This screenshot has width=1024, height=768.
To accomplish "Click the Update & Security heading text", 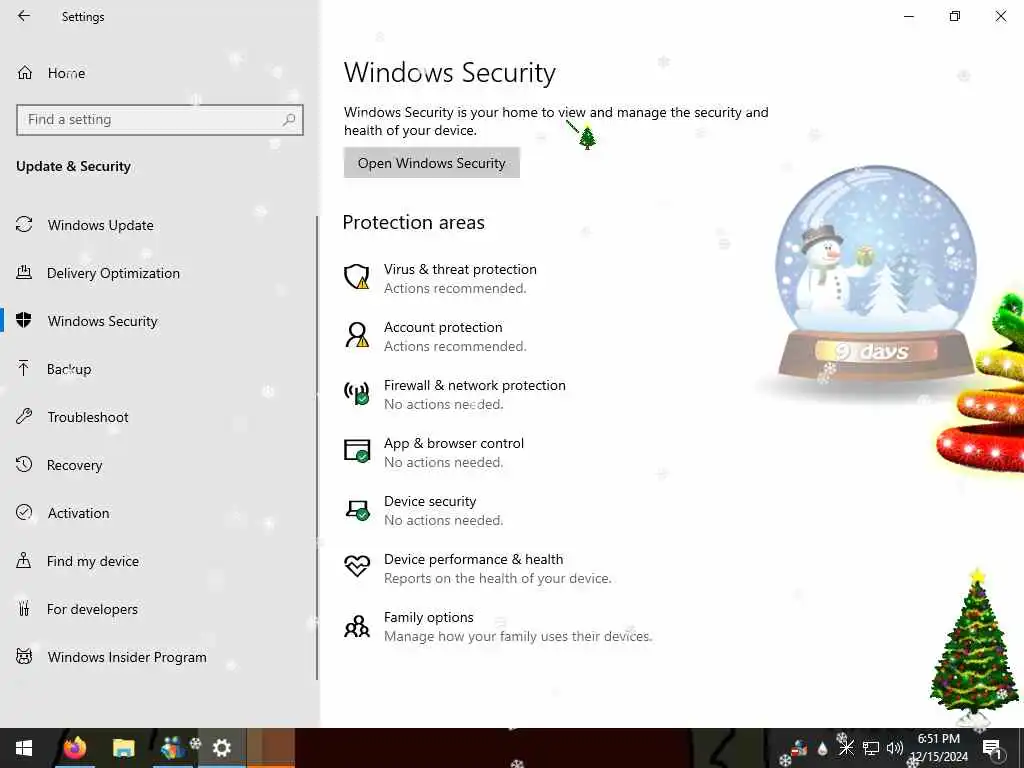I will tap(73, 167).
